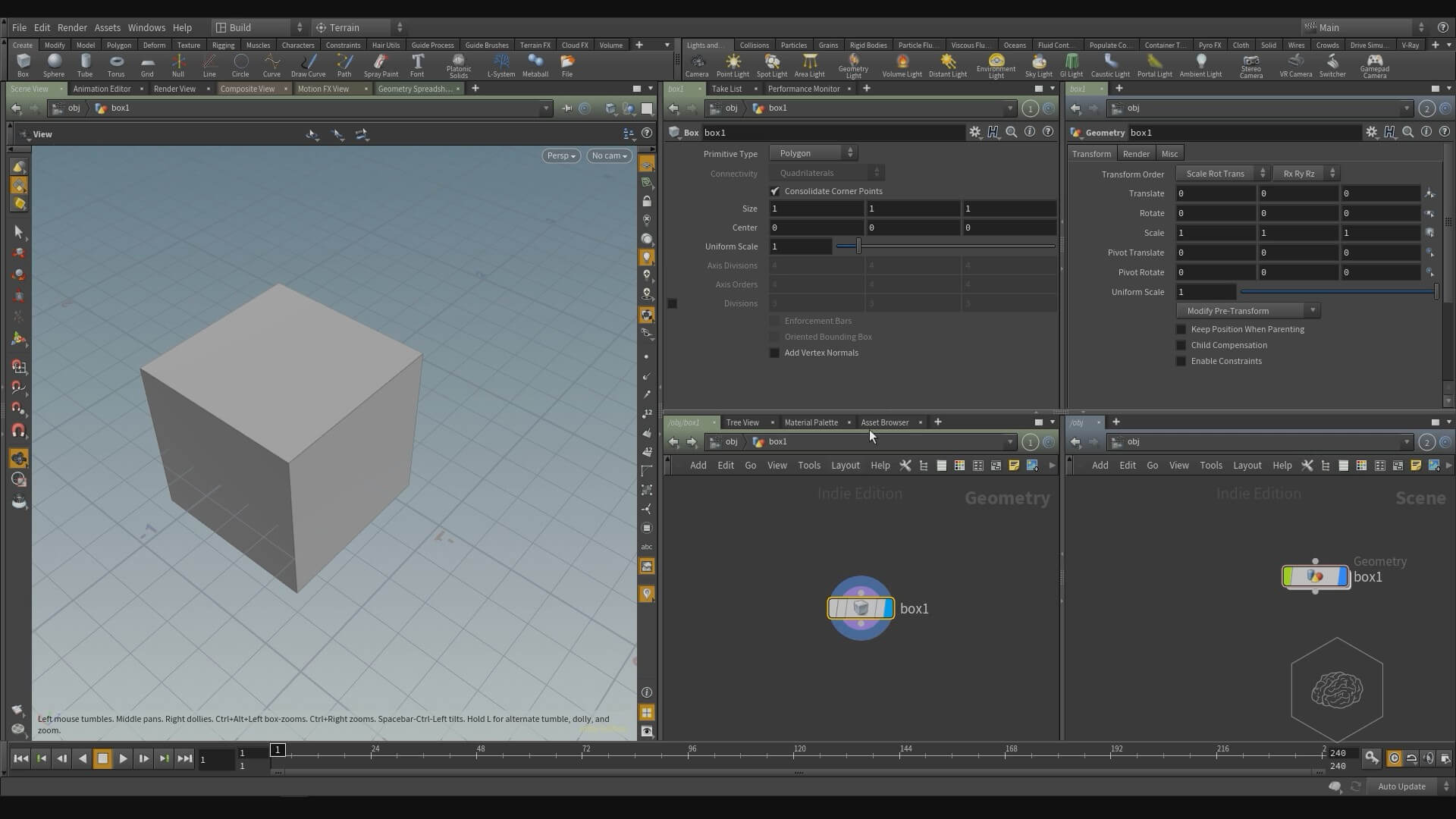
Task: Click the box1 node in Geometry network
Action: tap(860, 608)
